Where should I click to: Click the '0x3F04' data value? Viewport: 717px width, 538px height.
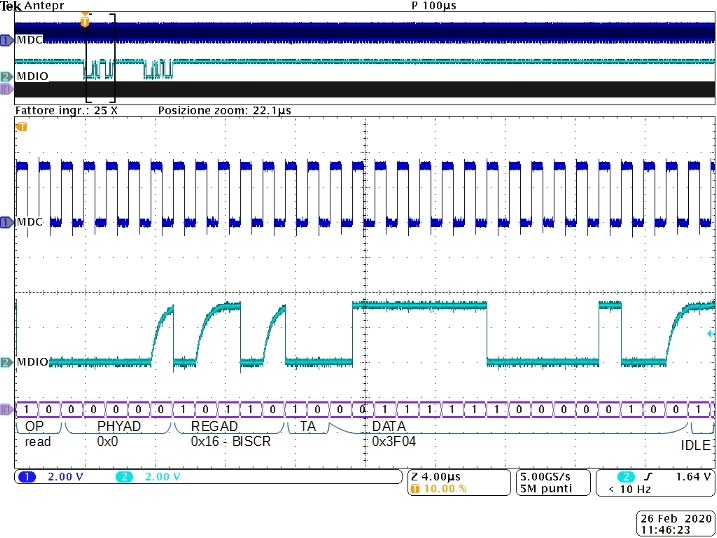[x=394, y=442]
